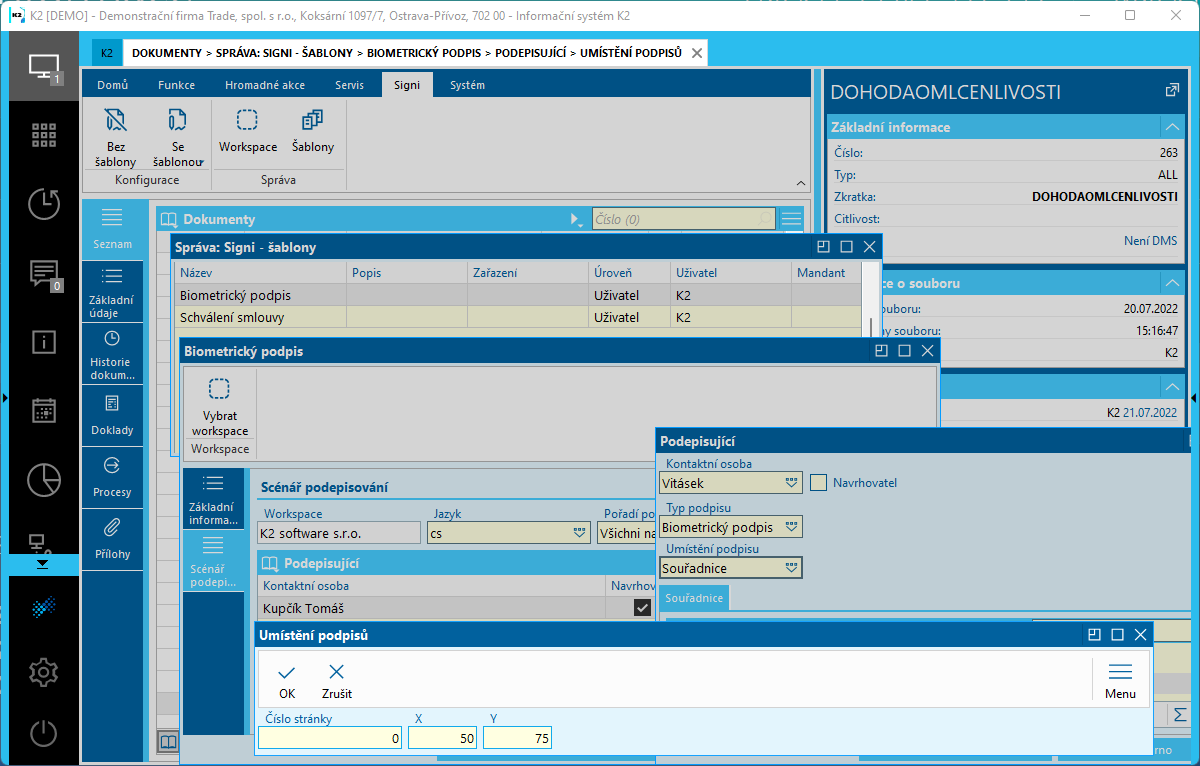Click OK checkmark in Umístění podpisů

coord(287,681)
